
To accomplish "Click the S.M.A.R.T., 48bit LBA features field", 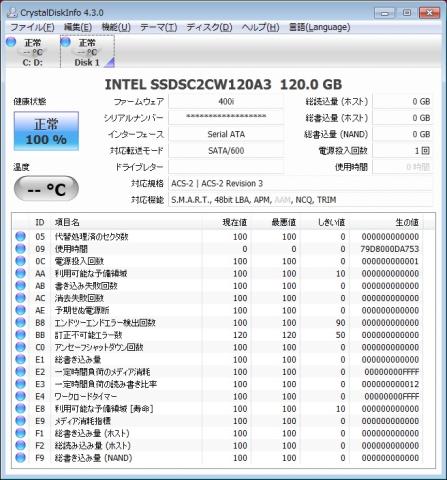I will (300, 200).
